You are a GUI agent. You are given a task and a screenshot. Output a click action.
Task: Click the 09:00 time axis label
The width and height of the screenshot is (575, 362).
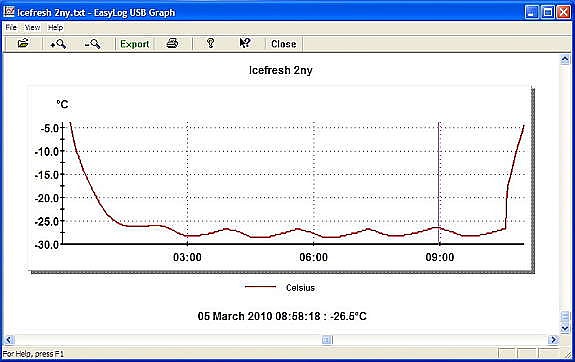440,257
